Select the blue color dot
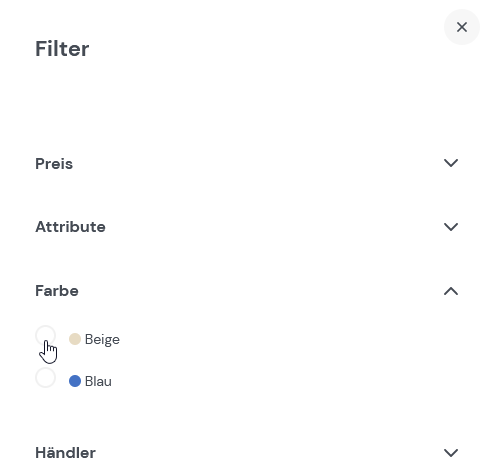Image resolution: width=496 pixels, height=476 pixels. tap(75, 381)
